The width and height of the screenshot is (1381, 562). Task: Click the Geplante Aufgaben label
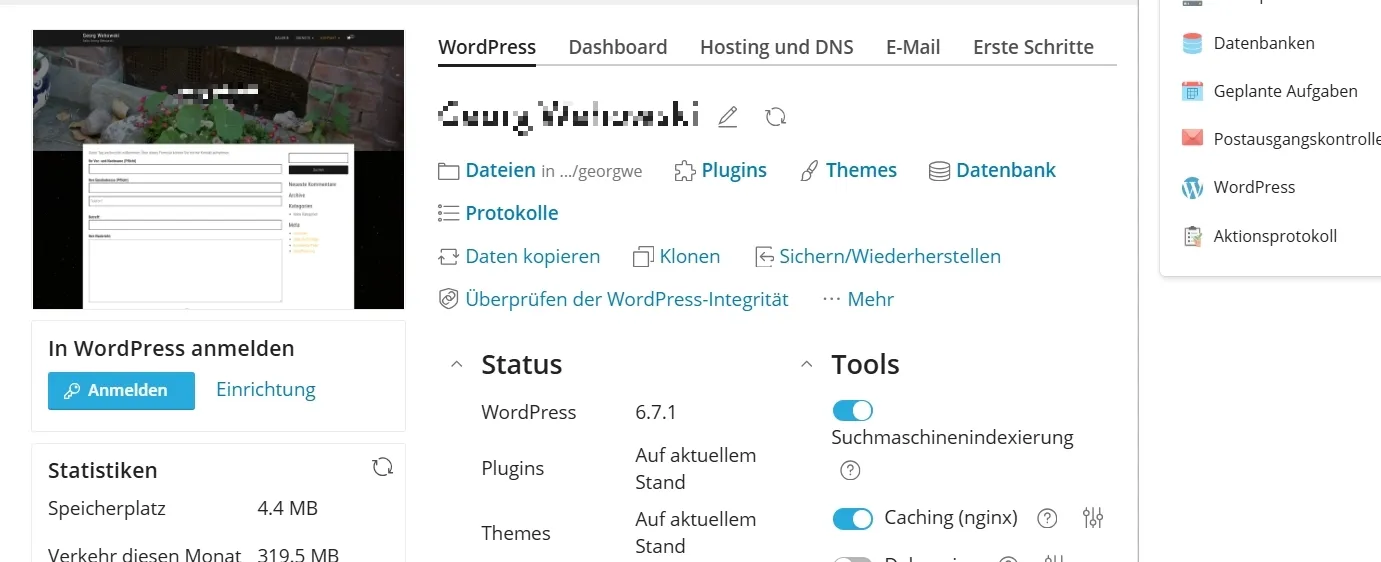1285,91
